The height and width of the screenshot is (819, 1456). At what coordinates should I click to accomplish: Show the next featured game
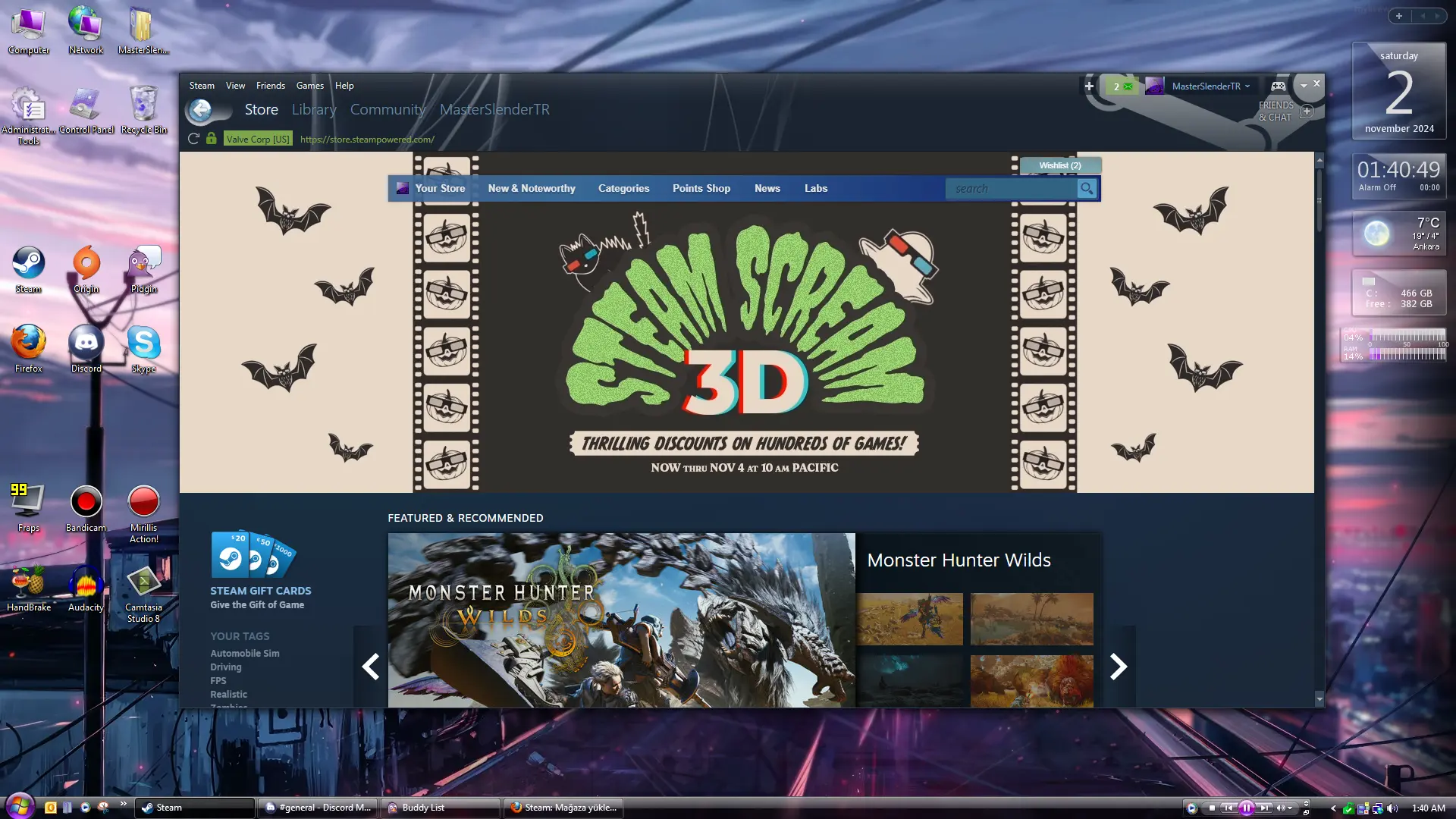(x=1119, y=667)
